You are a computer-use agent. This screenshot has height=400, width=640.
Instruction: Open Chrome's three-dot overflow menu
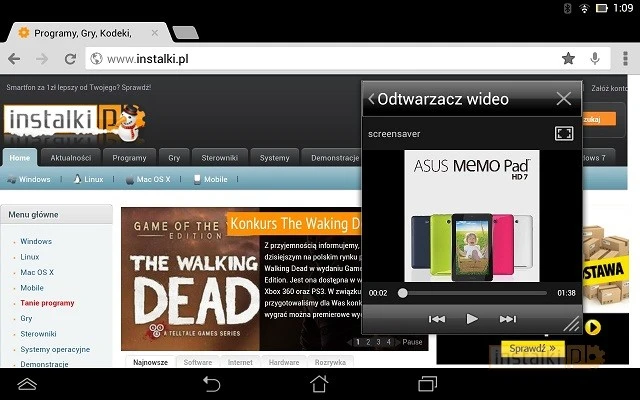[x=625, y=59]
